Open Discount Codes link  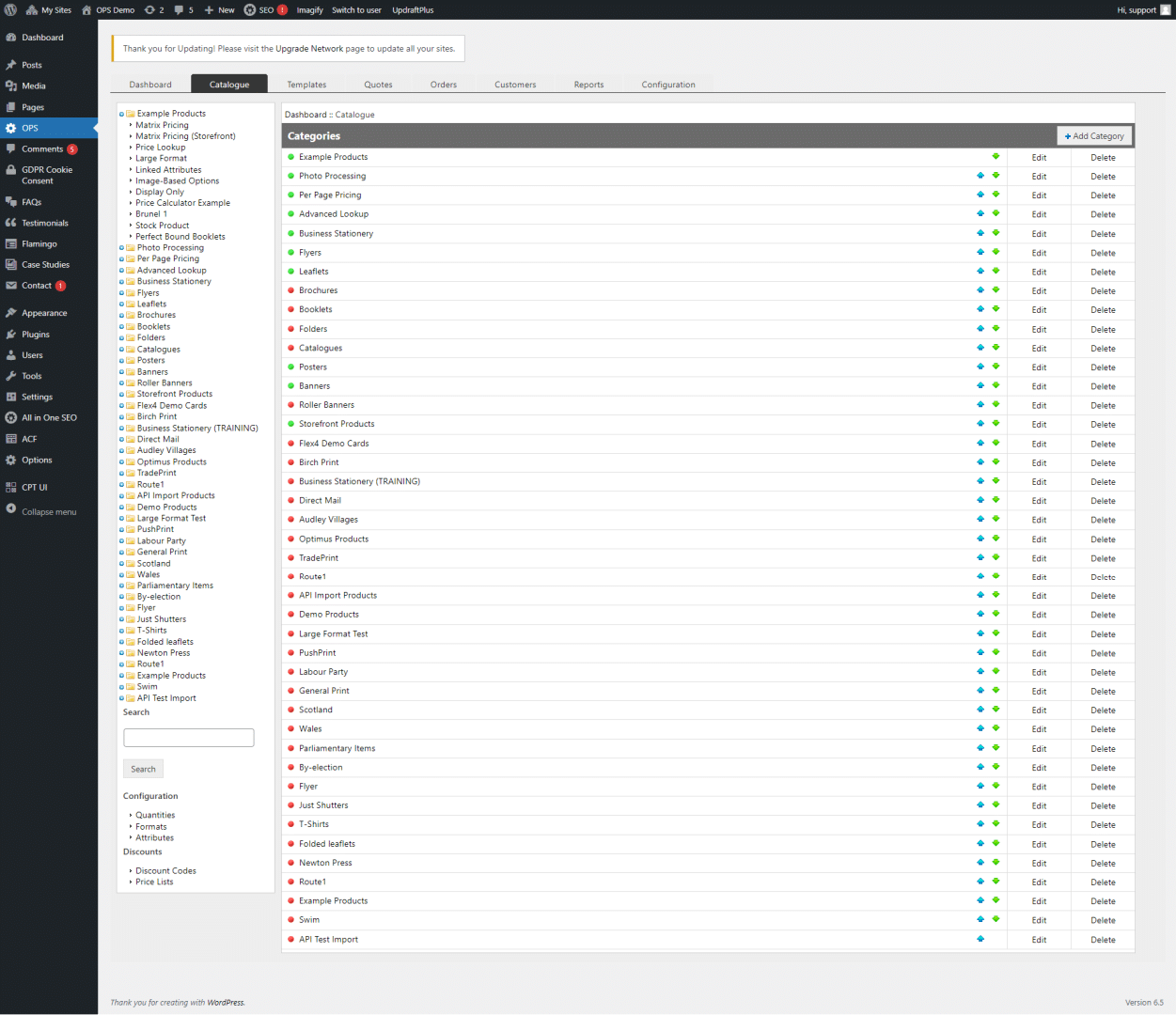tap(165, 871)
